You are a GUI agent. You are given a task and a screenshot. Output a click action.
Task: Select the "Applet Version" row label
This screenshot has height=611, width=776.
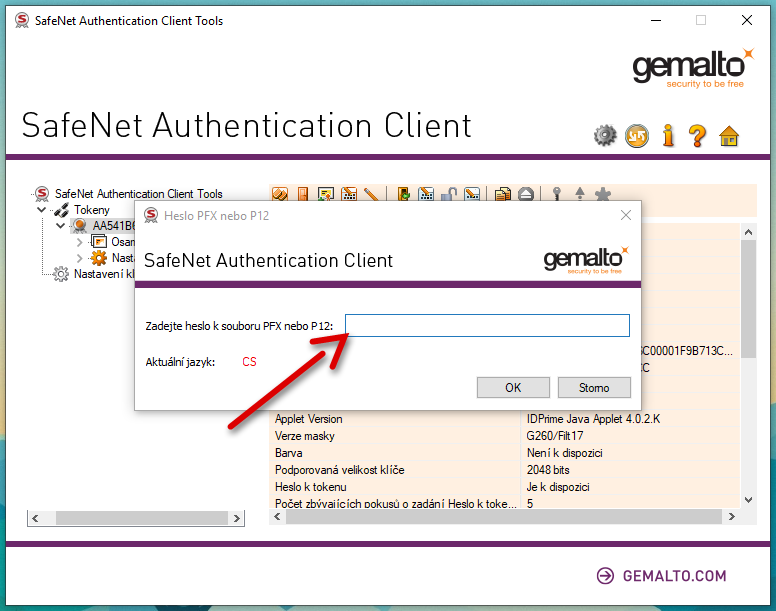tap(308, 419)
